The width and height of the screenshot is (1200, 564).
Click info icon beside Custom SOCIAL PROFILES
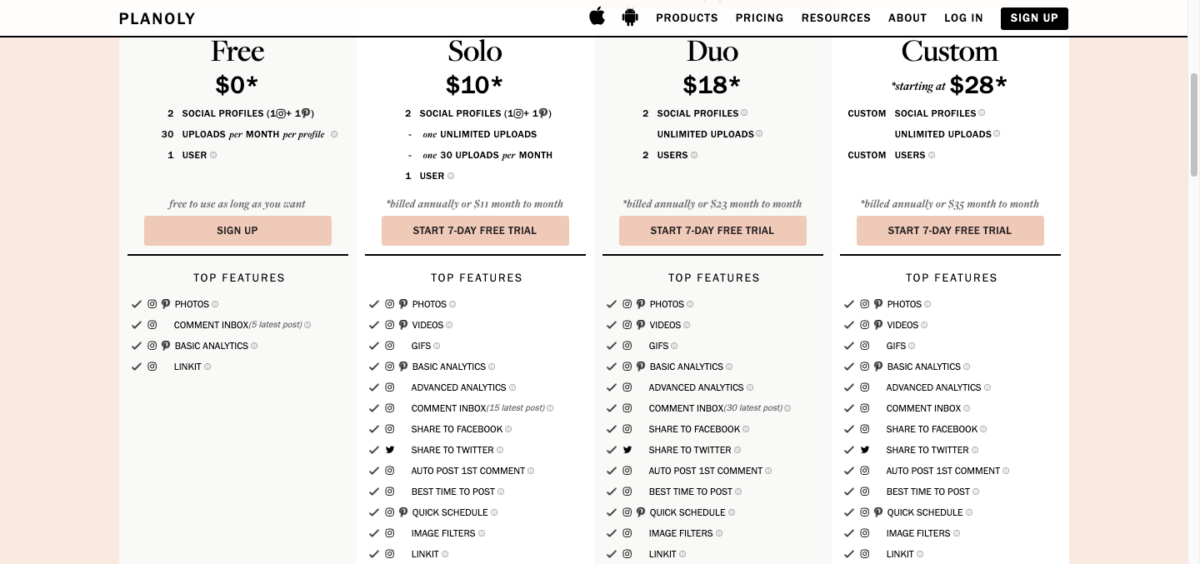(x=982, y=113)
